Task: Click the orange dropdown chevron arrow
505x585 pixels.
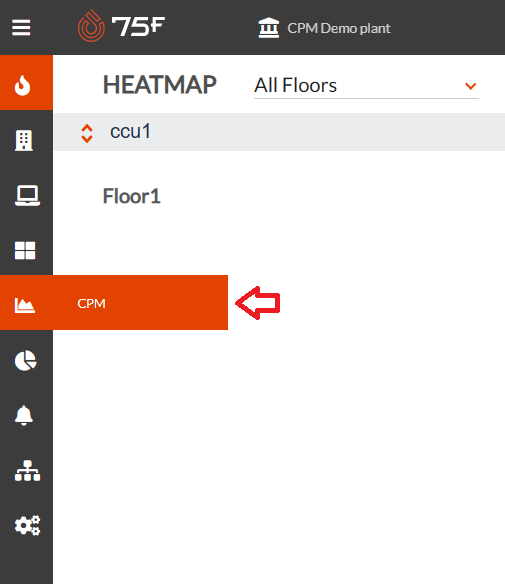Action: [471, 86]
